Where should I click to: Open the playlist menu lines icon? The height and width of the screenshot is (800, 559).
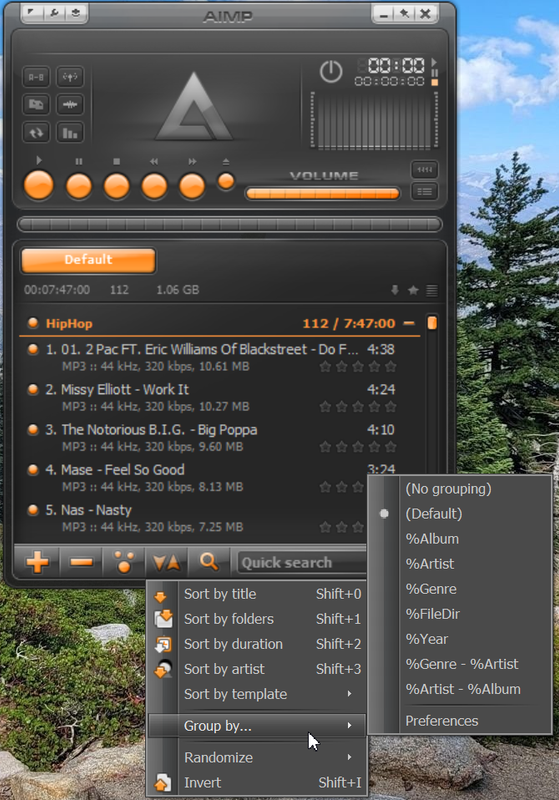coord(431,290)
